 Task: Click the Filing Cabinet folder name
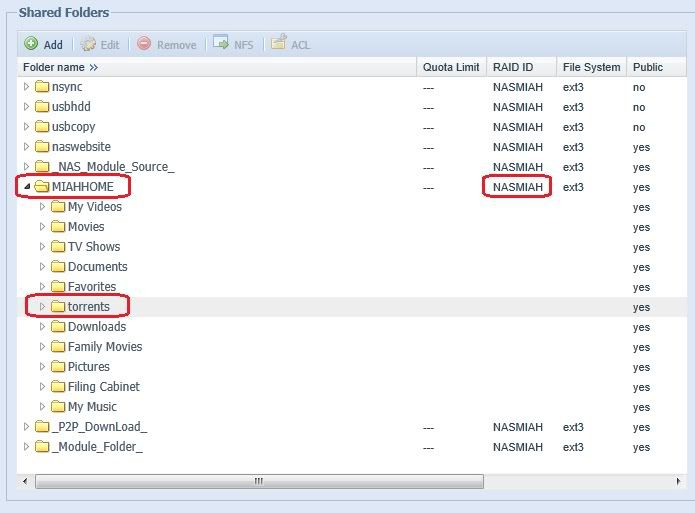pos(104,387)
